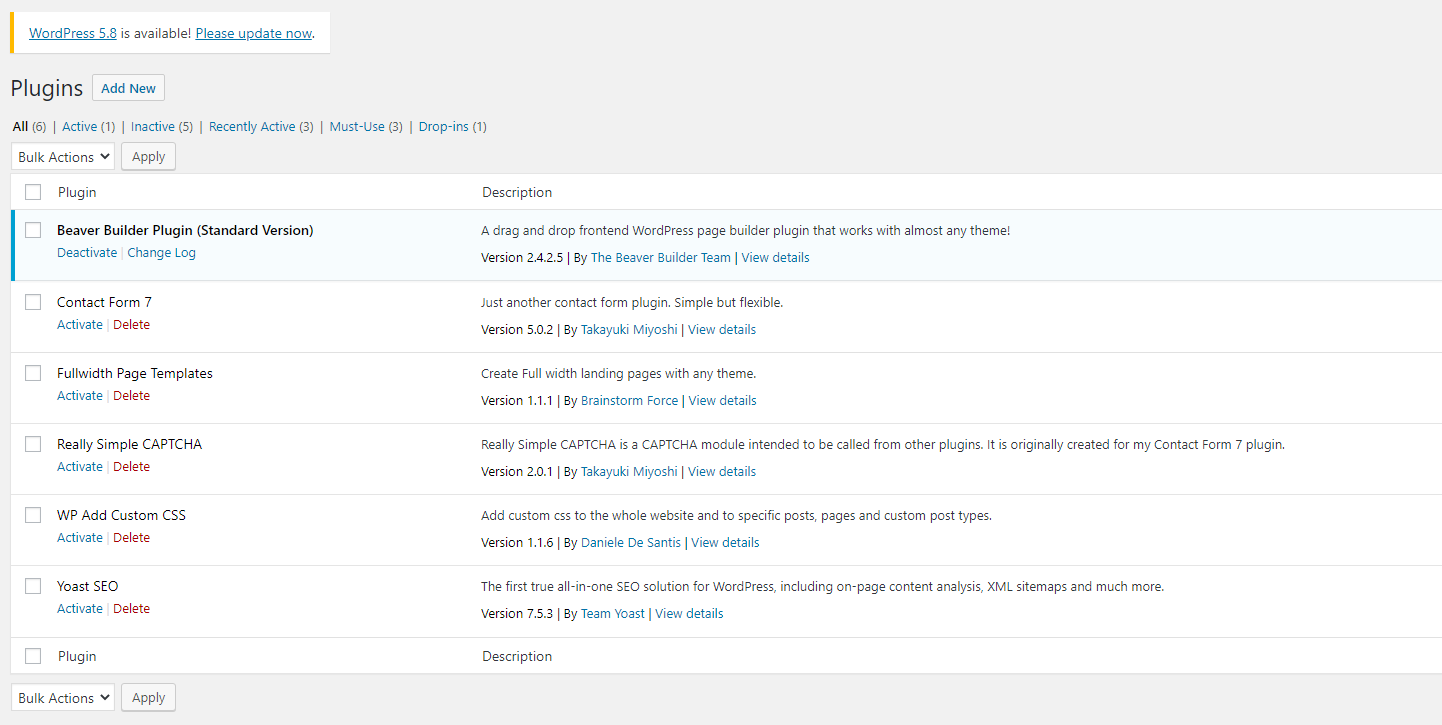The width and height of the screenshot is (1442, 725).
Task: Open Takayuki Miyoshi link for Contact Form 7
Action: tap(629, 330)
